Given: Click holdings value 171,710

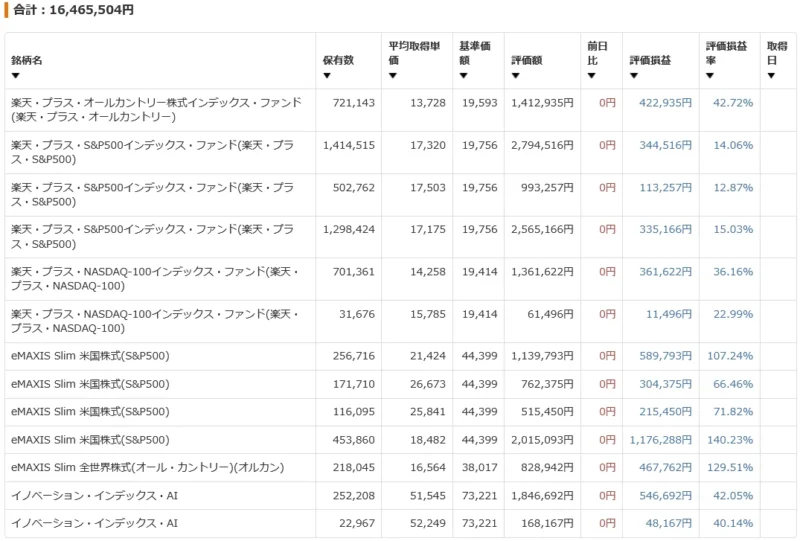Looking at the screenshot, I should point(354,384).
